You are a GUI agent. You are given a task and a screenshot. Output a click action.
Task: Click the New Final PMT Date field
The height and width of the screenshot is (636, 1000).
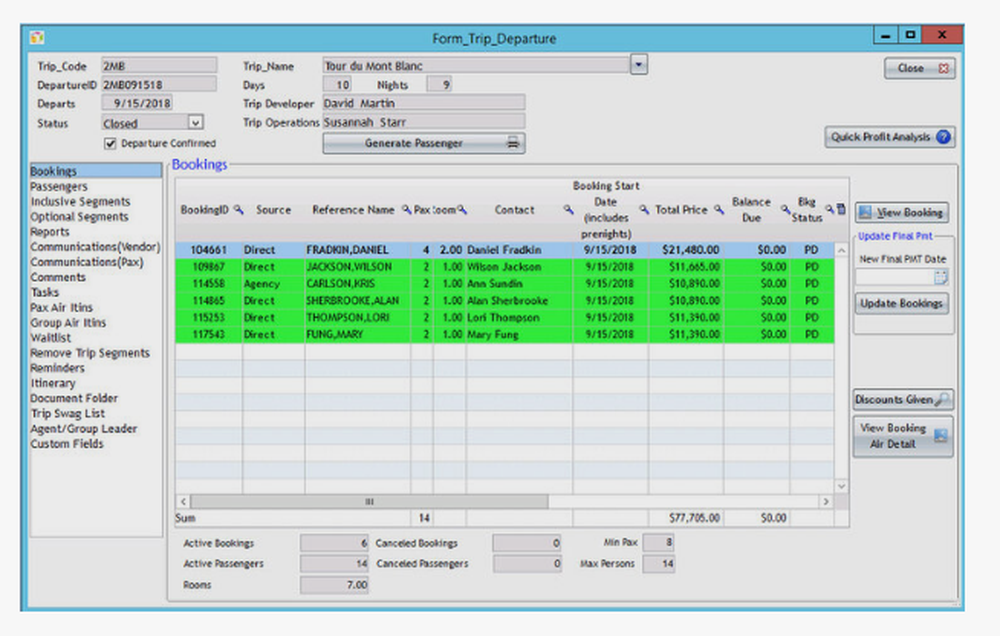(x=895, y=277)
